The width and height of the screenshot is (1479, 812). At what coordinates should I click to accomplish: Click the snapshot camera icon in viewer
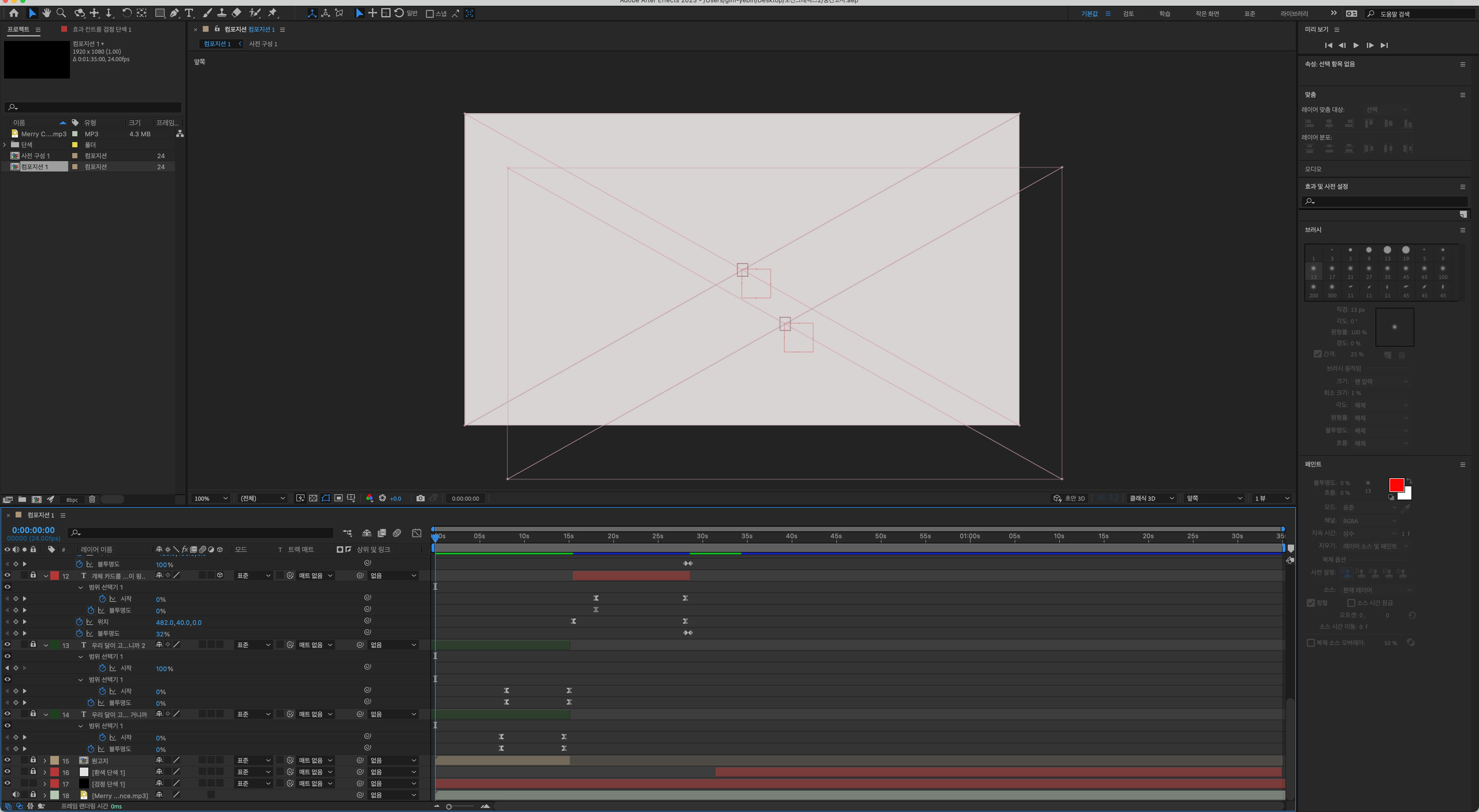[x=420, y=498]
